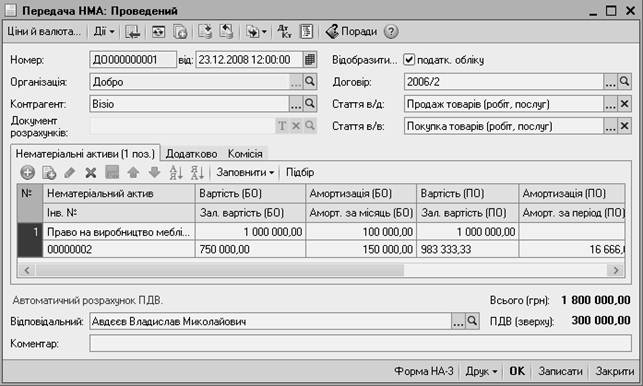The image size is (643, 386).
Task: Select the 983 333,33 cell
Action: [x=467, y=249]
